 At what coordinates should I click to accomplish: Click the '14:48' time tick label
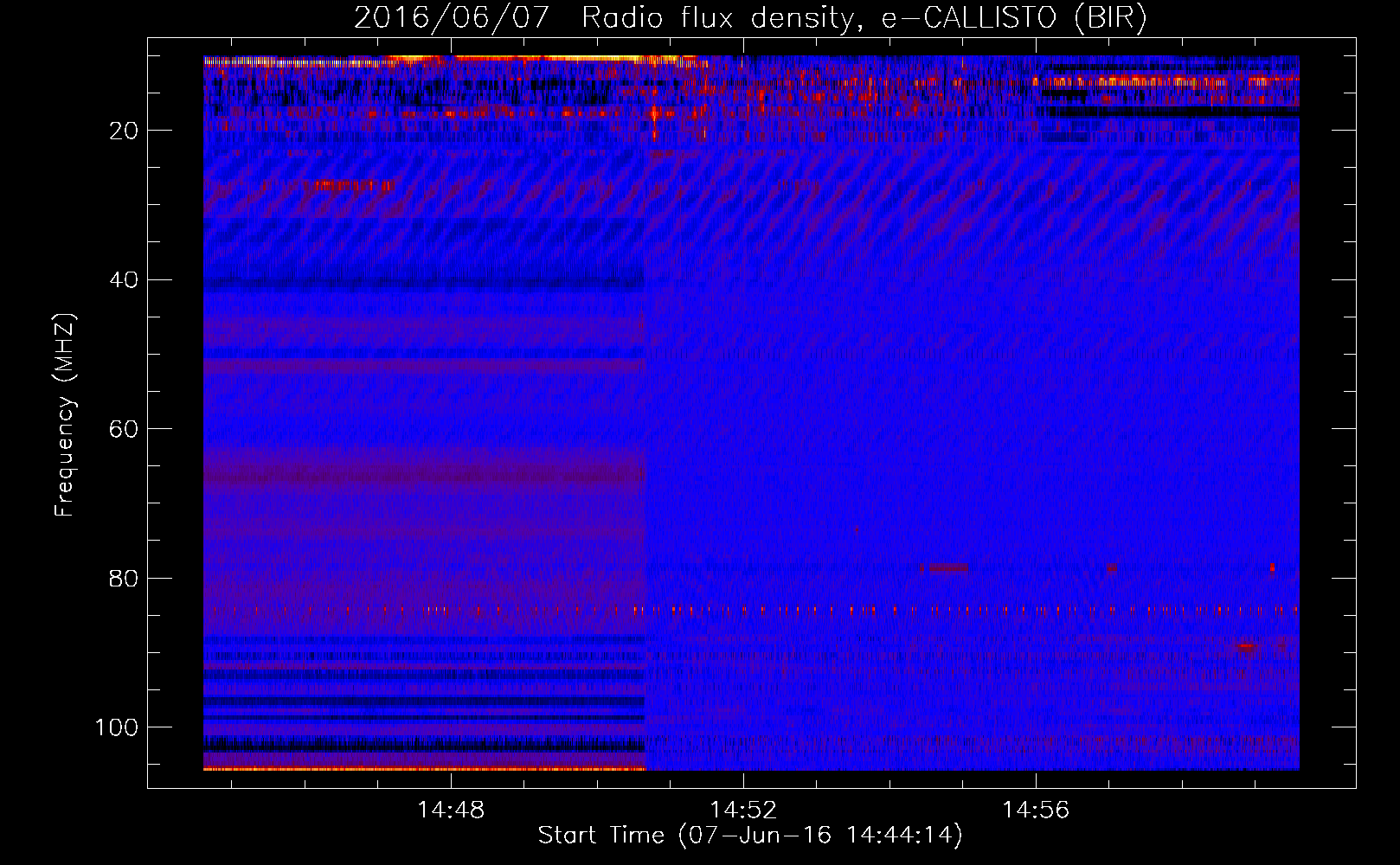[x=451, y=811]
